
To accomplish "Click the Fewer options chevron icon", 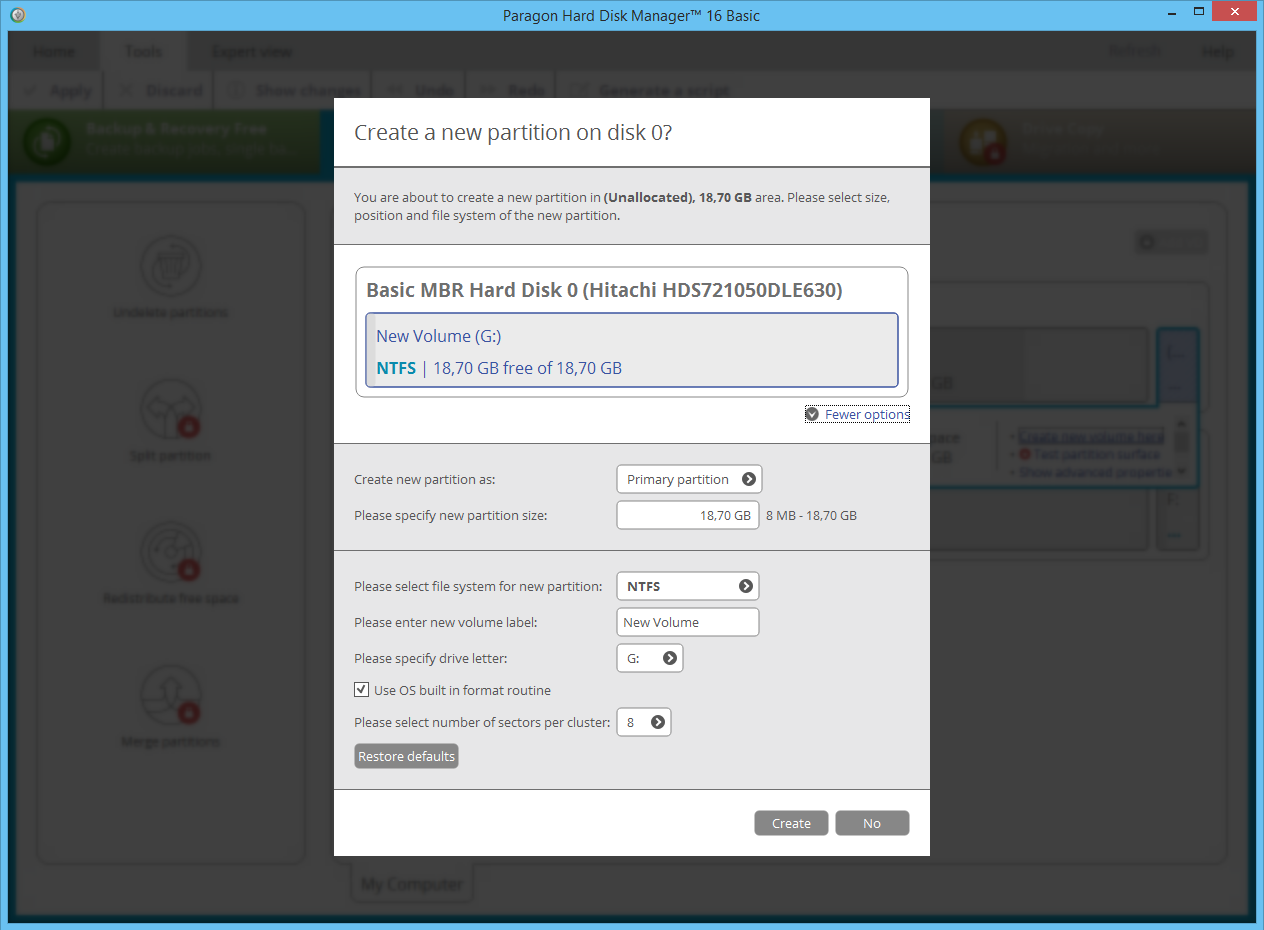I will (x=812, y=414).
